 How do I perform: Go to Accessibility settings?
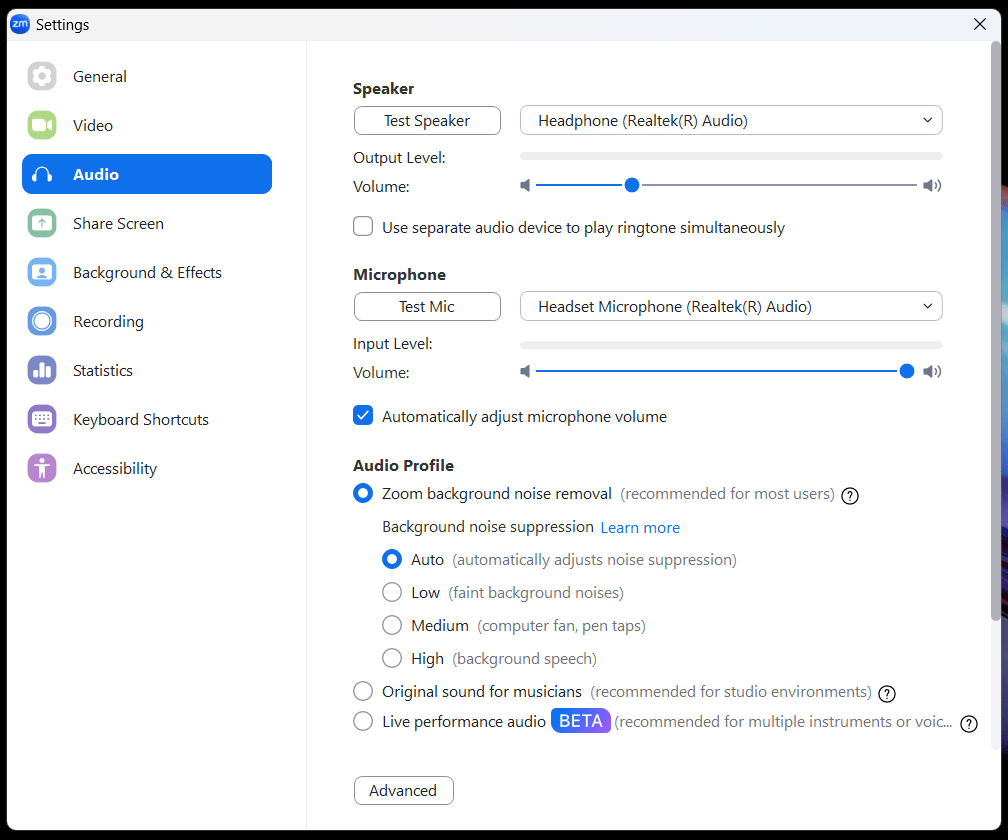(x=147, y=469)
